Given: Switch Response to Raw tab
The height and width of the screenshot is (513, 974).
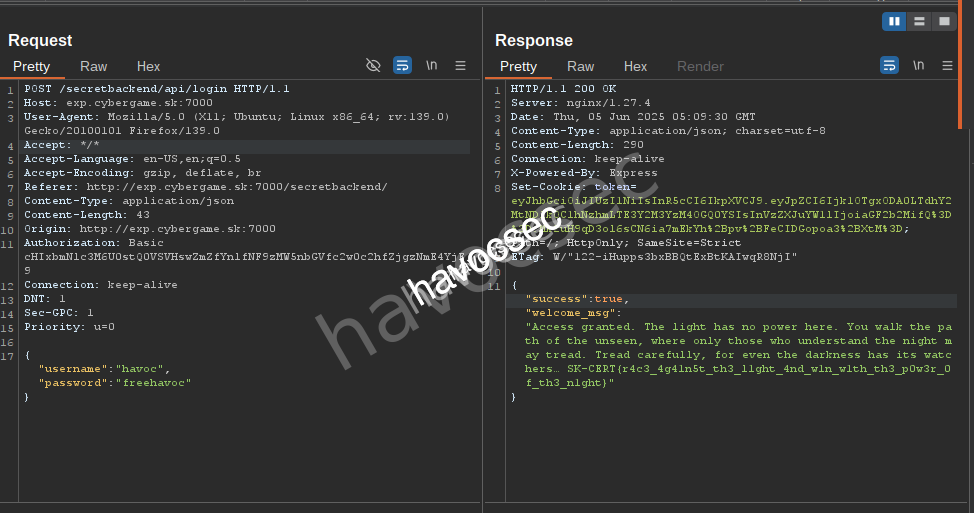Looking at the screenshot, I should tap(581, 66).
